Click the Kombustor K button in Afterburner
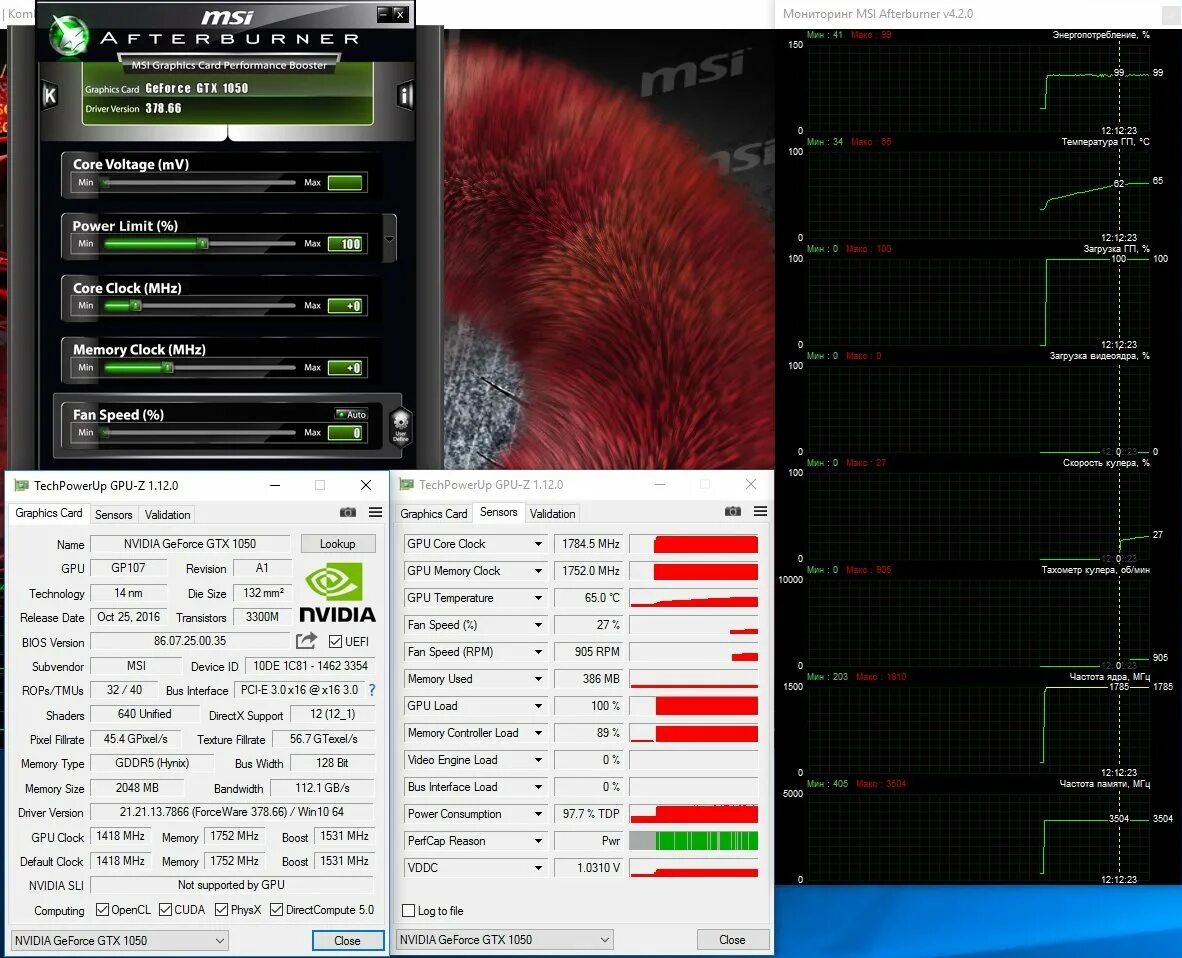The width and height of the screenshot is (1182, 958). click(x=50, y=96)
